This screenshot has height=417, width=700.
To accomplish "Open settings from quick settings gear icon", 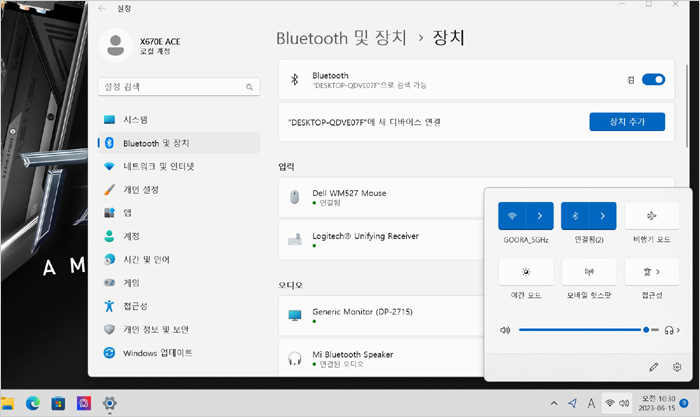I will tap(677, 367).
